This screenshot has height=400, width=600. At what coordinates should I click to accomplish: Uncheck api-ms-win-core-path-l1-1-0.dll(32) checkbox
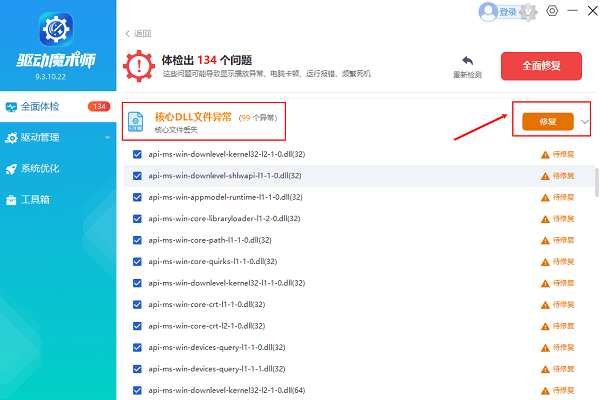click(x=137, y=240)
